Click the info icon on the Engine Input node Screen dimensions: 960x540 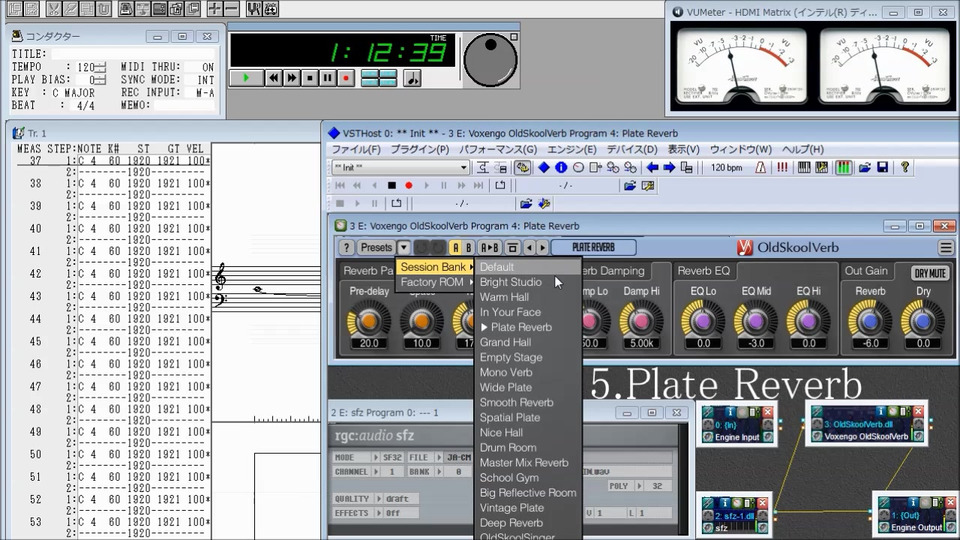click(730, 411)
